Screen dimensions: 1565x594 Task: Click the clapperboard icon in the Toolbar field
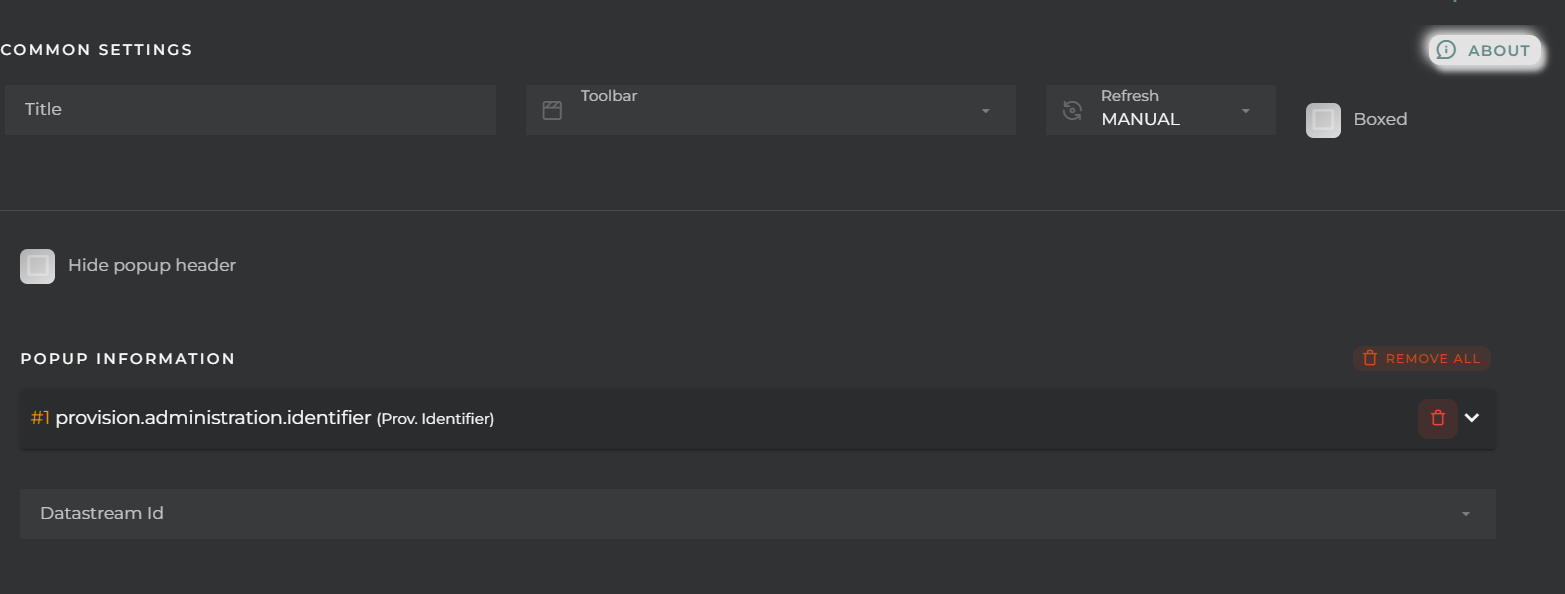[x=552, y=110]
